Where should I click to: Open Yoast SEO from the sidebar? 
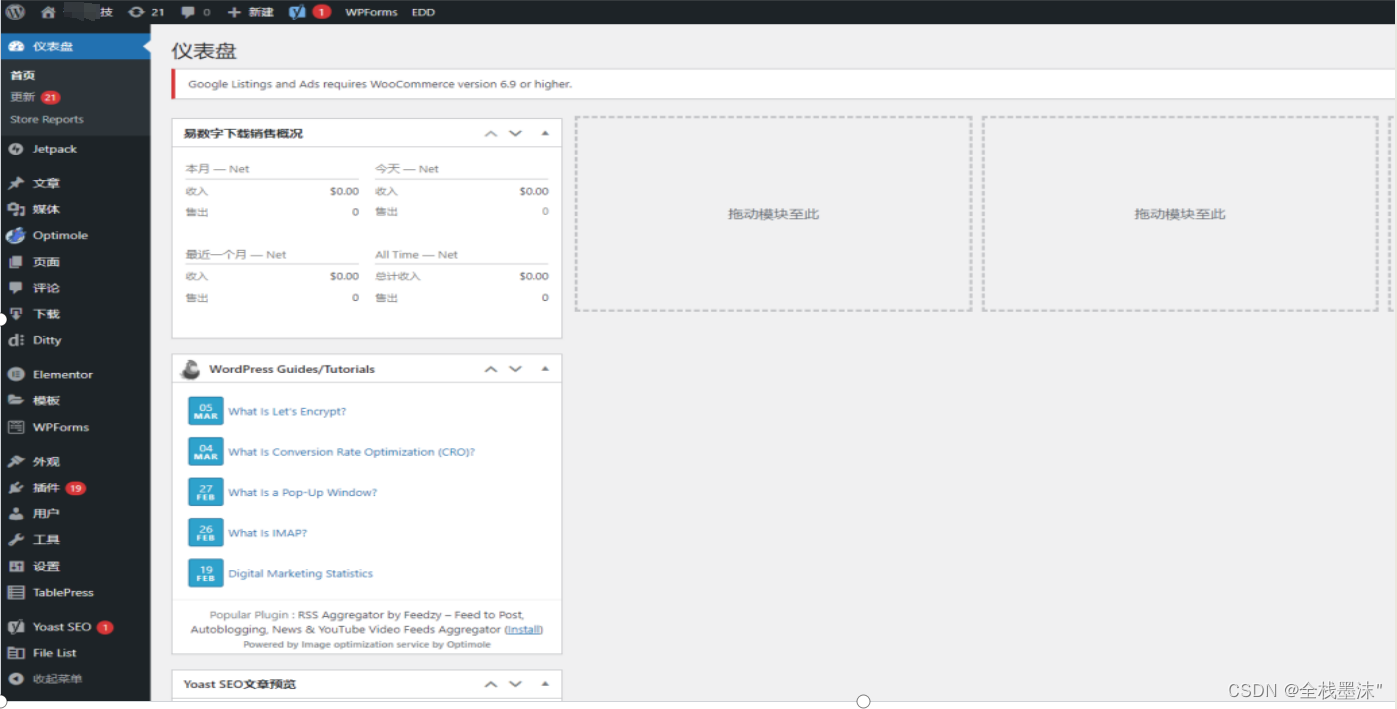click(60, 626)
